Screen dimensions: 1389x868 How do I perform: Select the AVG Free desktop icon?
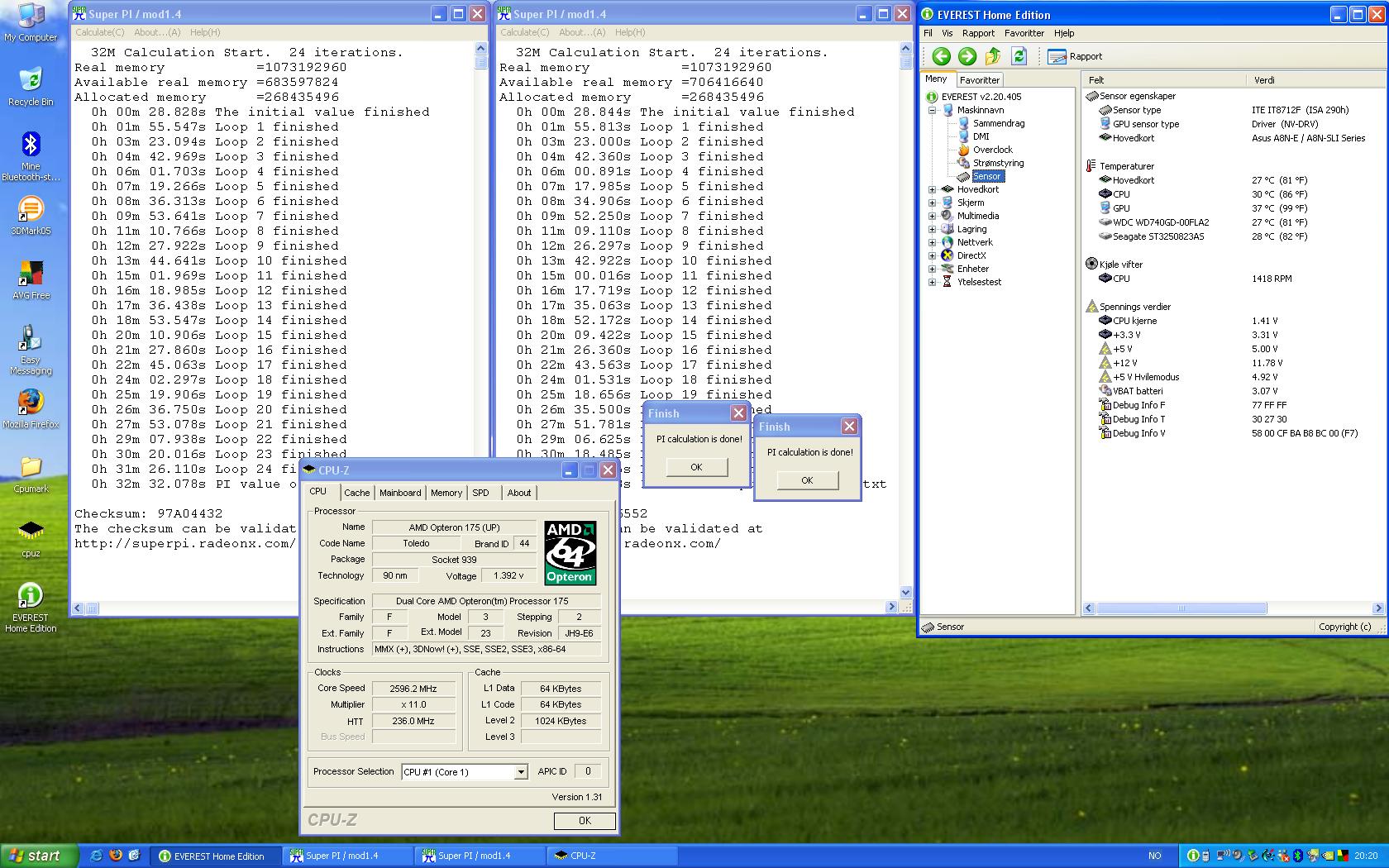(31, 280)
